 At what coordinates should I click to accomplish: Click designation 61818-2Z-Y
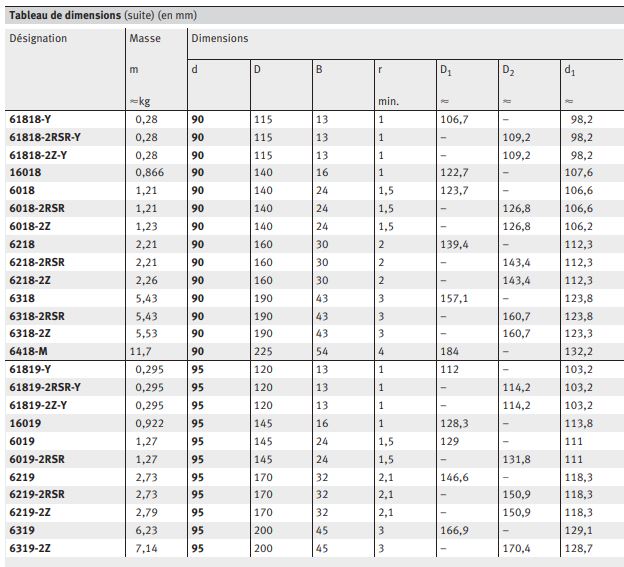click(38, 155)
